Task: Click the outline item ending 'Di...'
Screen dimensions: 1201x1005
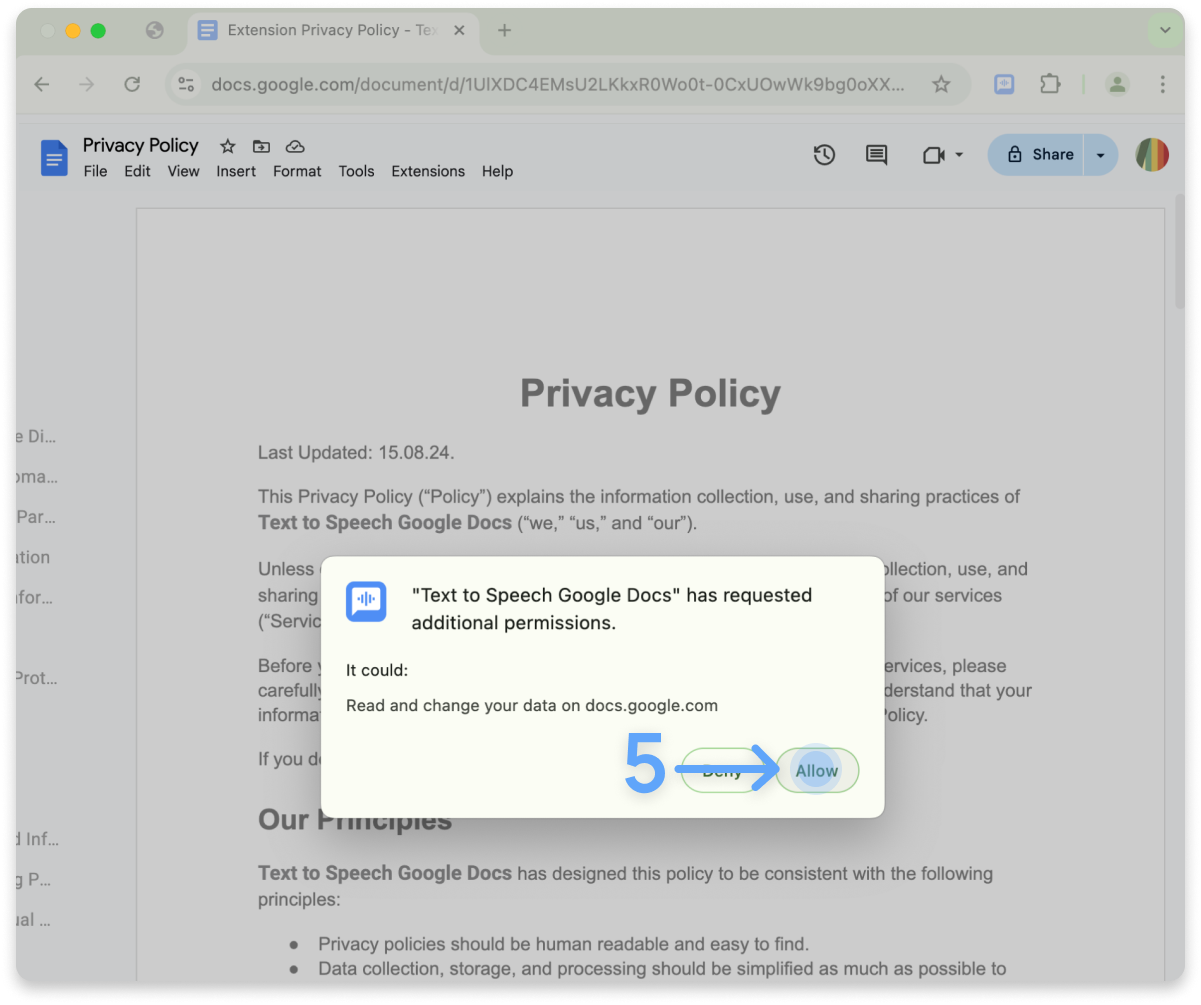Action: (x=36, y=436)
